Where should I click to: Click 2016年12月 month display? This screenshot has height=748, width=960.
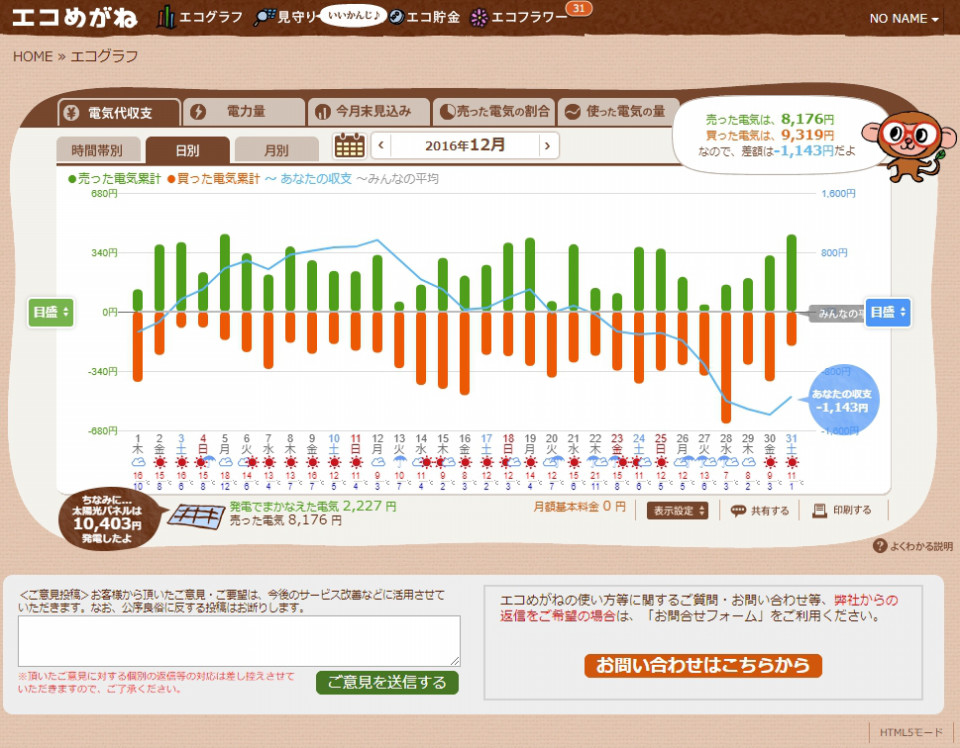pos(465,146)
